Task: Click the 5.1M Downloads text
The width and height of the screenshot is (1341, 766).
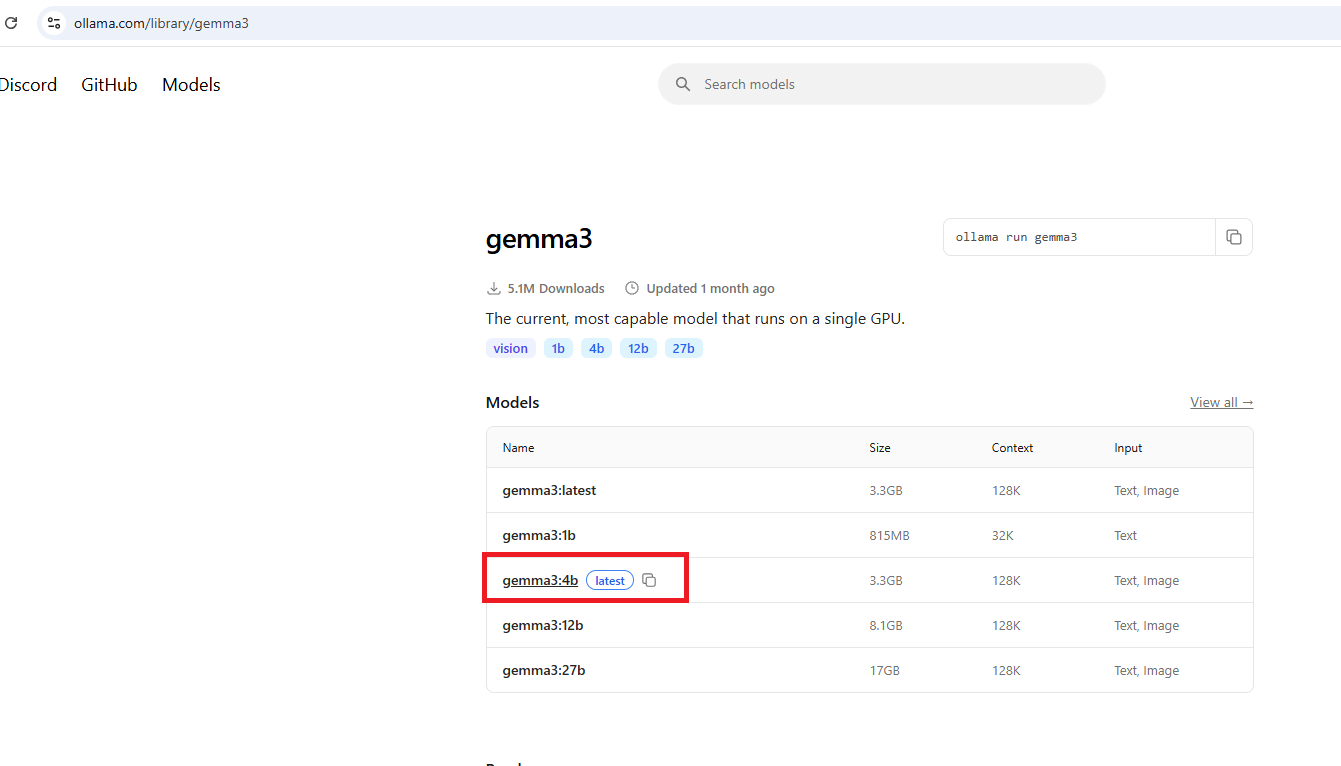Action: 556,289
